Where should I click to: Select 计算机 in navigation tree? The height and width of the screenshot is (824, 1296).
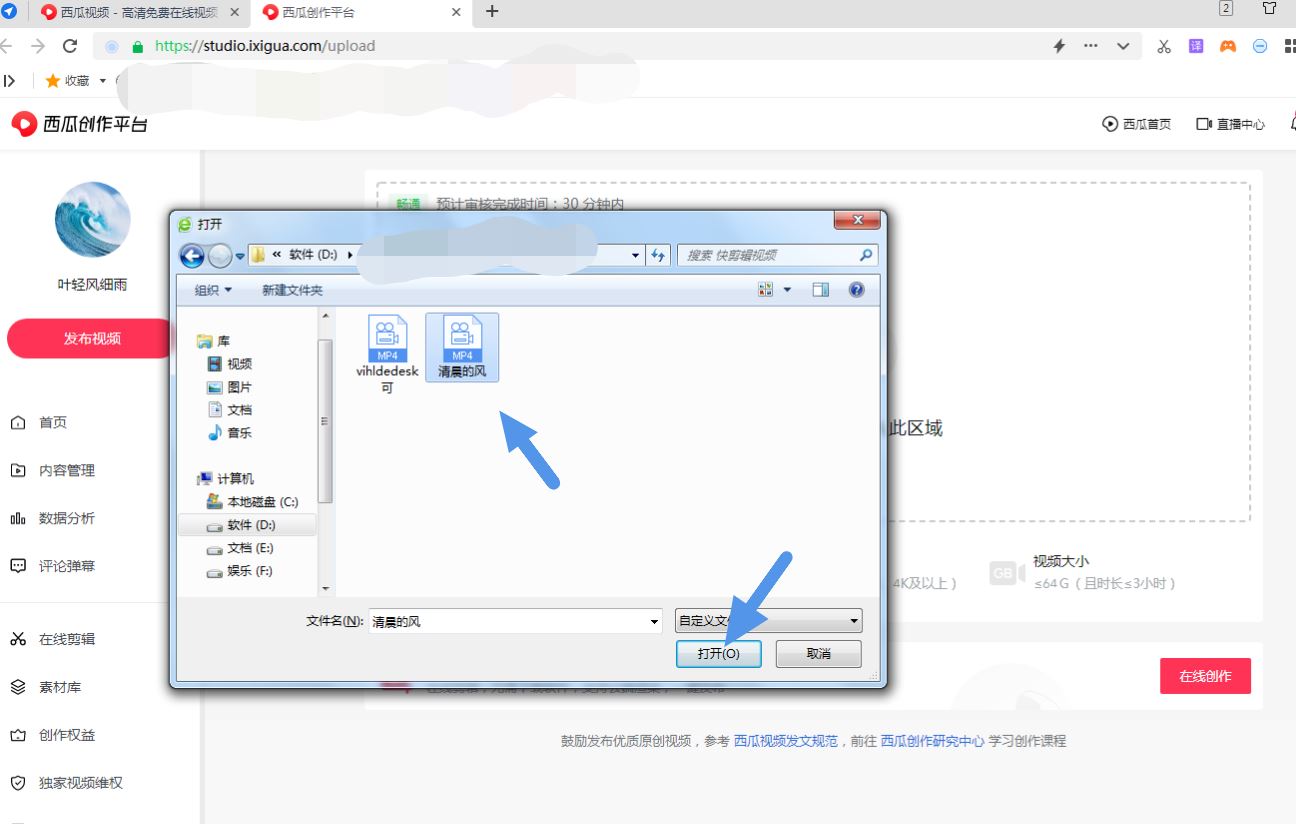tap(226, 479)
